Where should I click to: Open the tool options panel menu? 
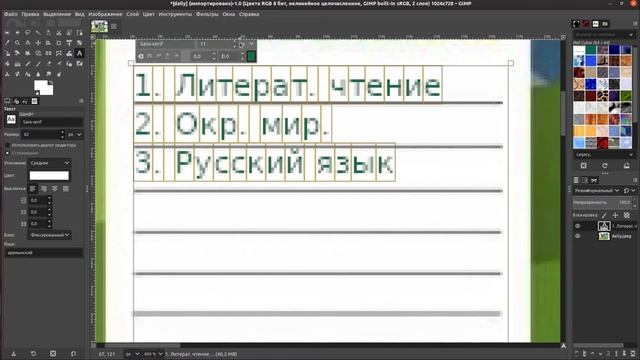coord(81,101)
